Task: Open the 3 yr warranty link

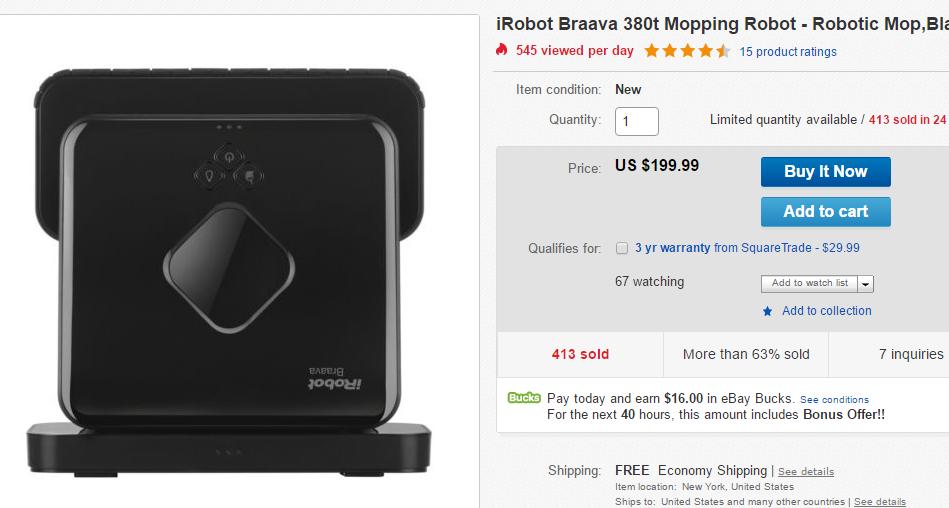Action: click(x=672, y=248)
